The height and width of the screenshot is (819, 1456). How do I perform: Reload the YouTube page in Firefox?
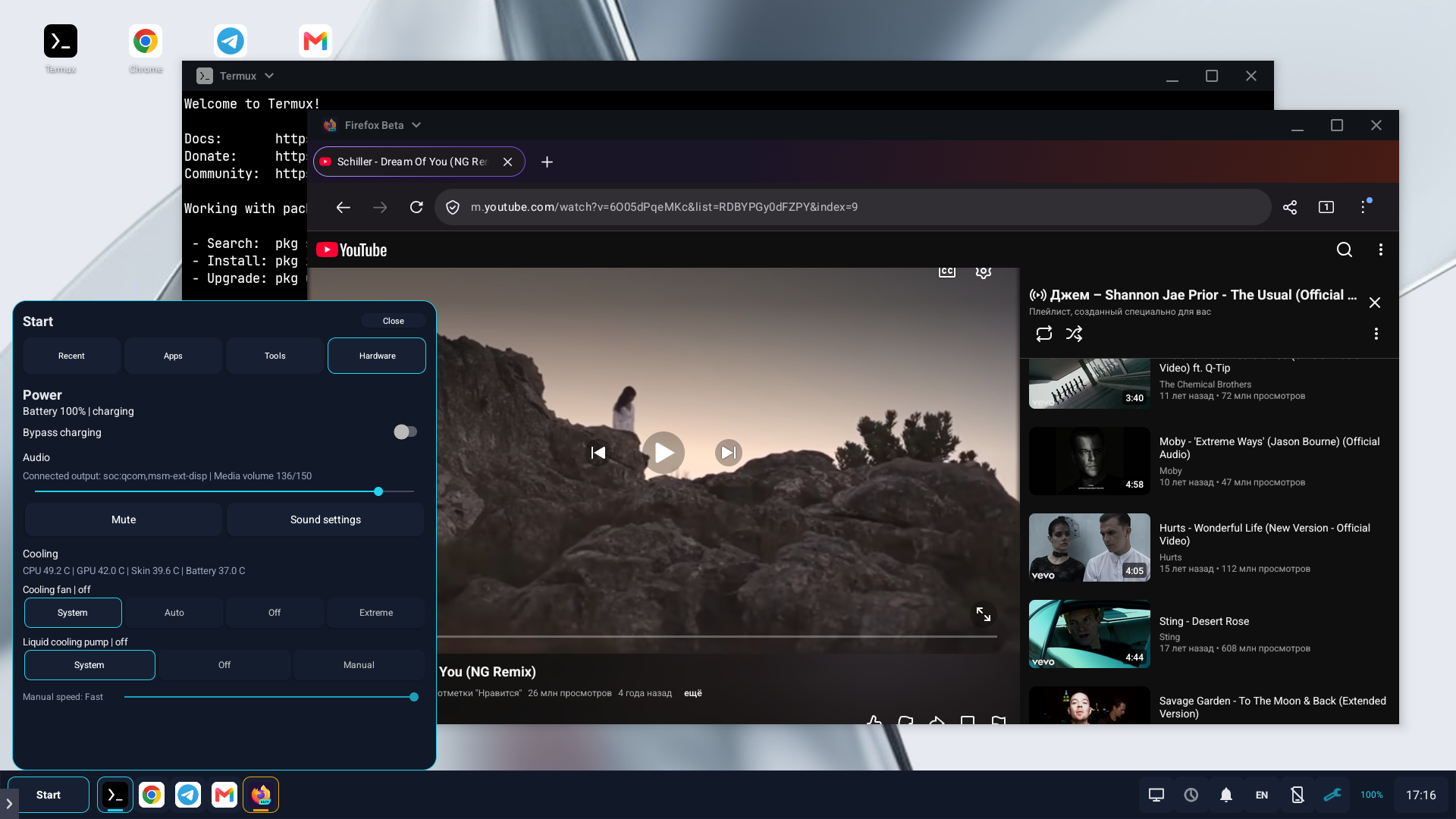point(416,207)
